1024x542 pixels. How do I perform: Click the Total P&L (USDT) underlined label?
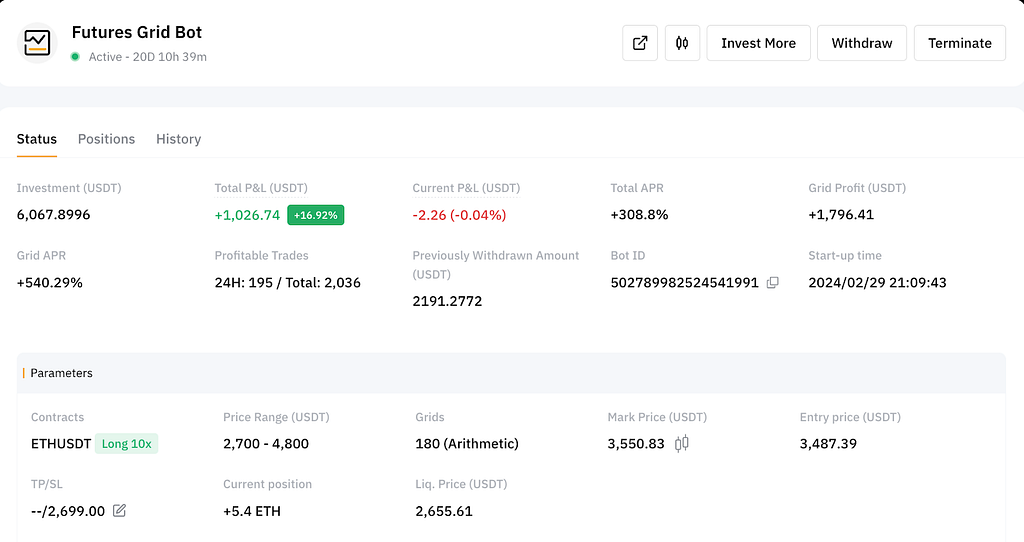261,188
